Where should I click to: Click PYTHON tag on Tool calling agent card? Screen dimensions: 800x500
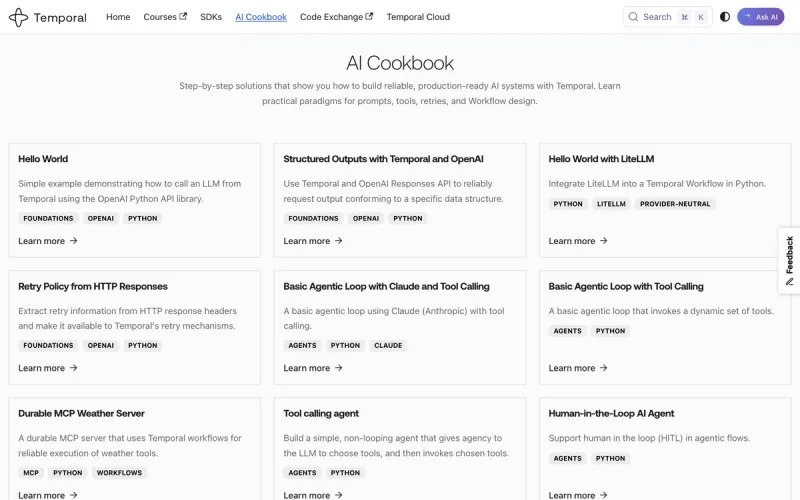click(x=345, y=472)
